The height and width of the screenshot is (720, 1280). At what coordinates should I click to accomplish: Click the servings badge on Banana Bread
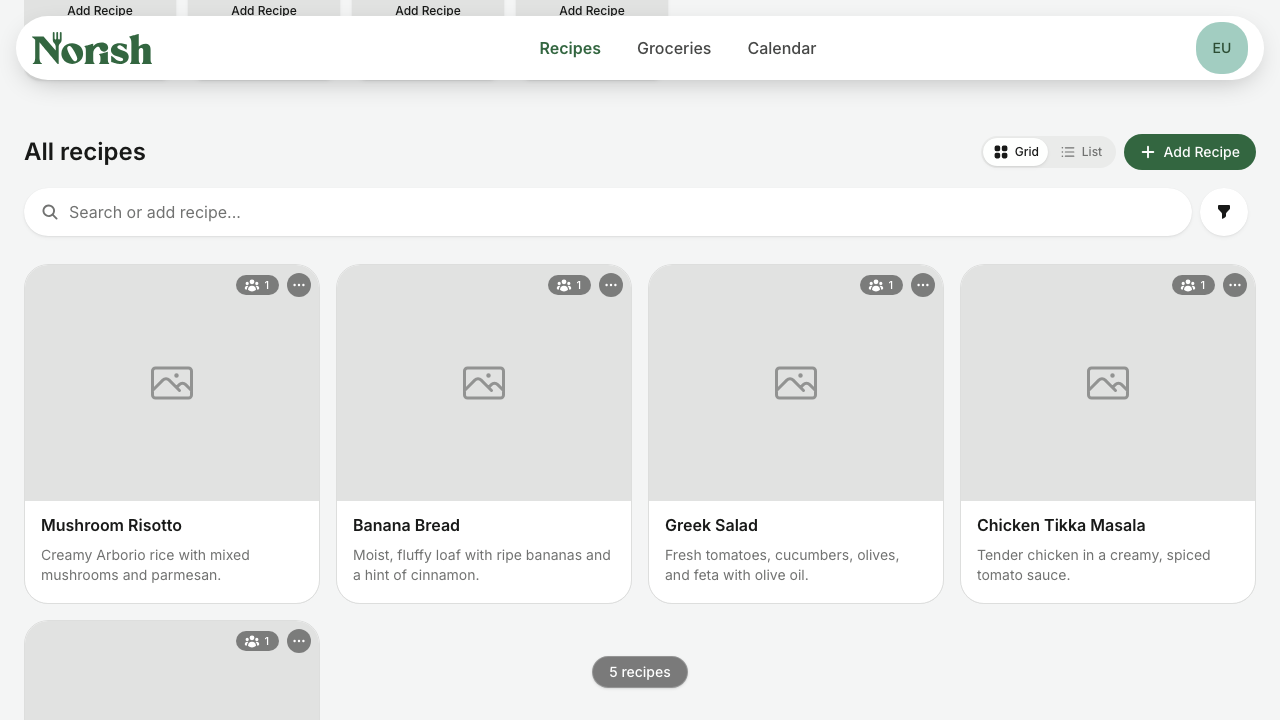(569, 285)
